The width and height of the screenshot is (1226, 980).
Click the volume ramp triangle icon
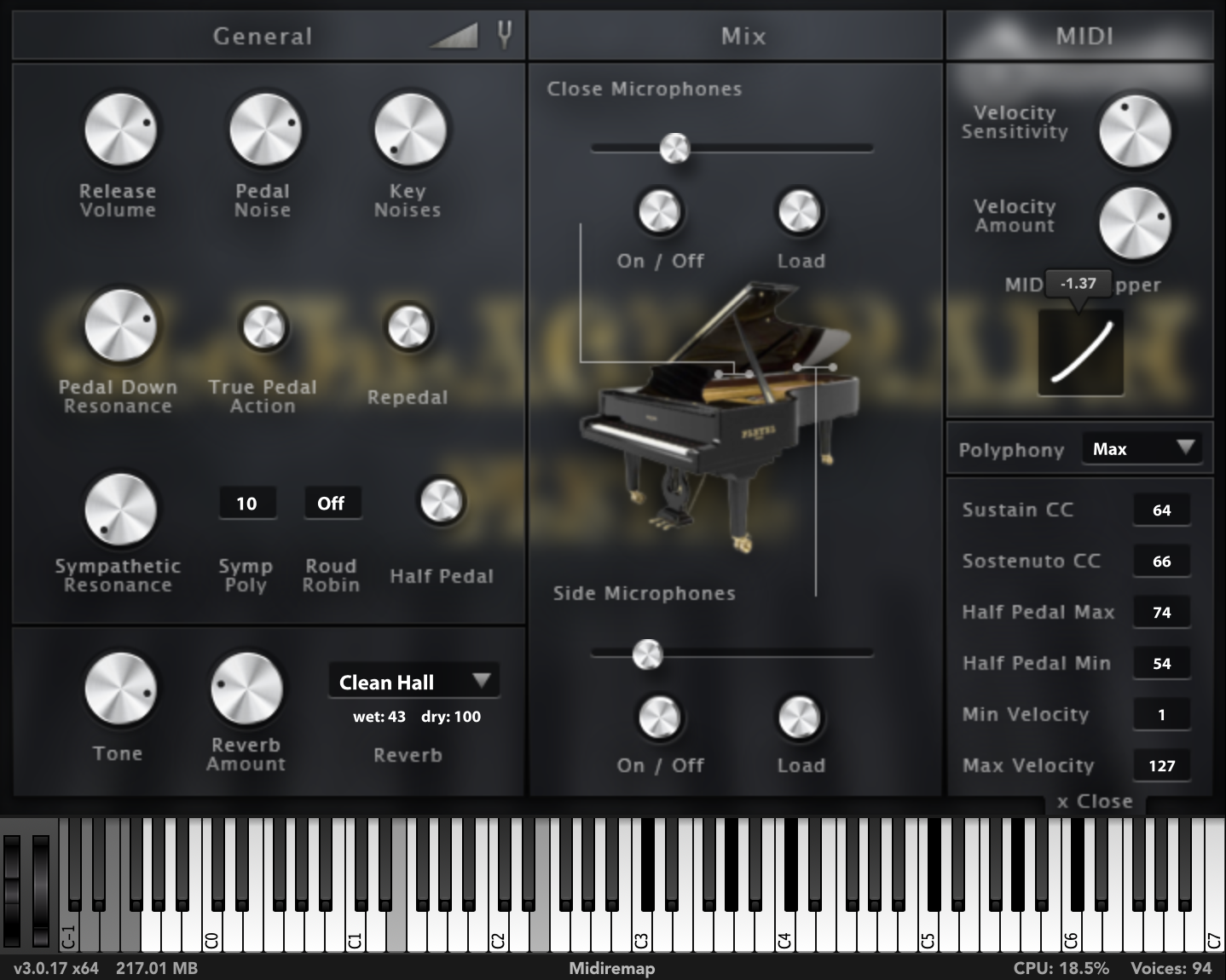click(454, 36)
